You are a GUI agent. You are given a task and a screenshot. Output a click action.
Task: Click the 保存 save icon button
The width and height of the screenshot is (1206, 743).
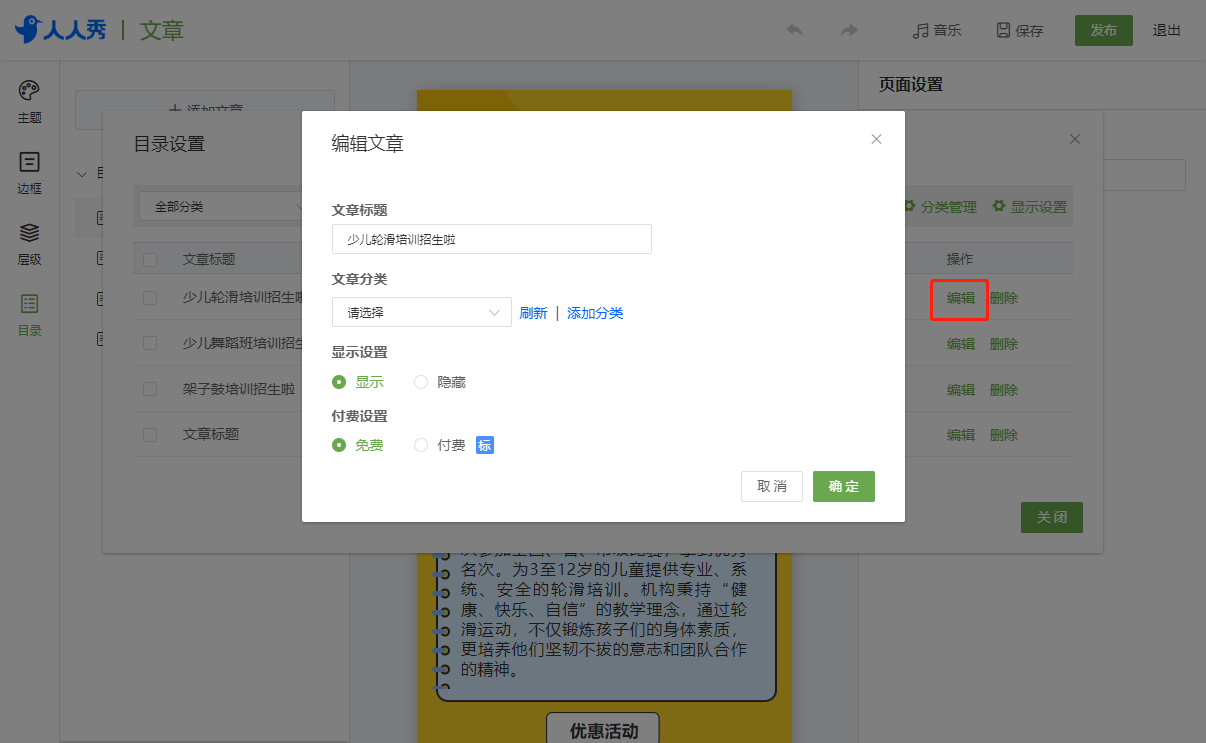tap(1020, 30)
